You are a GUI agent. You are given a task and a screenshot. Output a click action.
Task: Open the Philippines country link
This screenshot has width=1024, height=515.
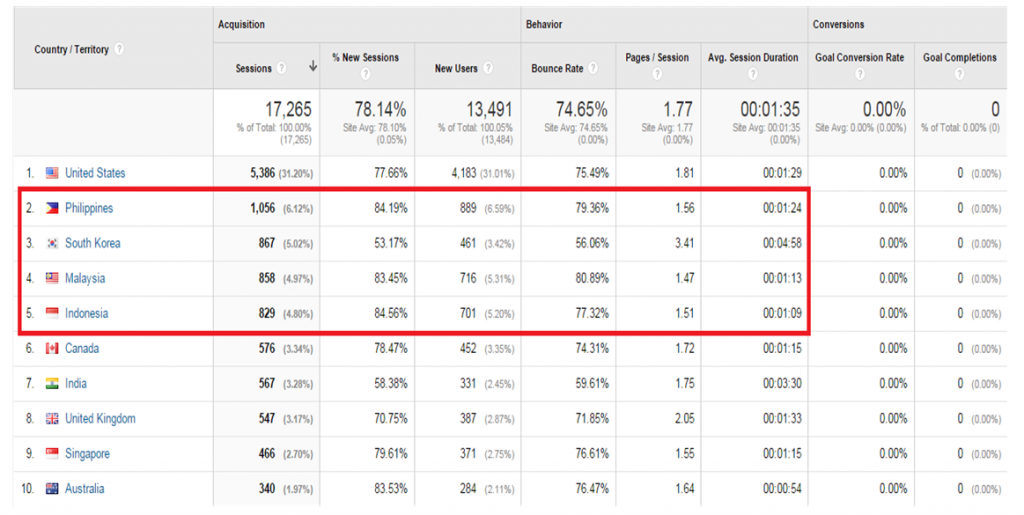(x=89, y=208)
